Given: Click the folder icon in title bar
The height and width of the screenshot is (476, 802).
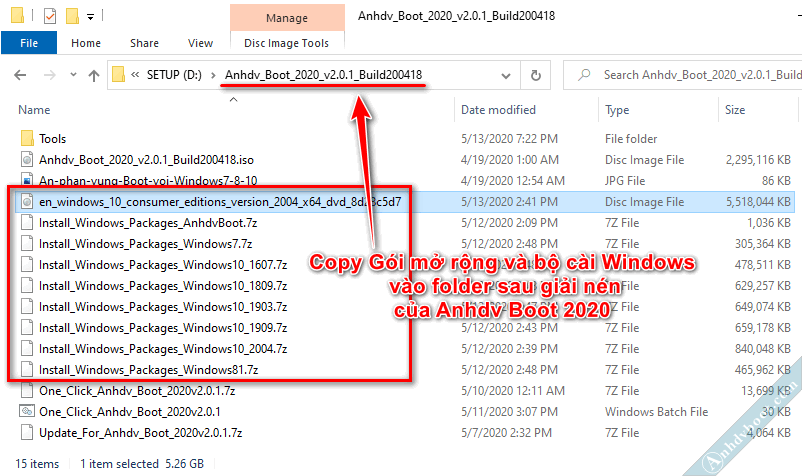Looking at the screenshot, I should click(x=17, y=15).
